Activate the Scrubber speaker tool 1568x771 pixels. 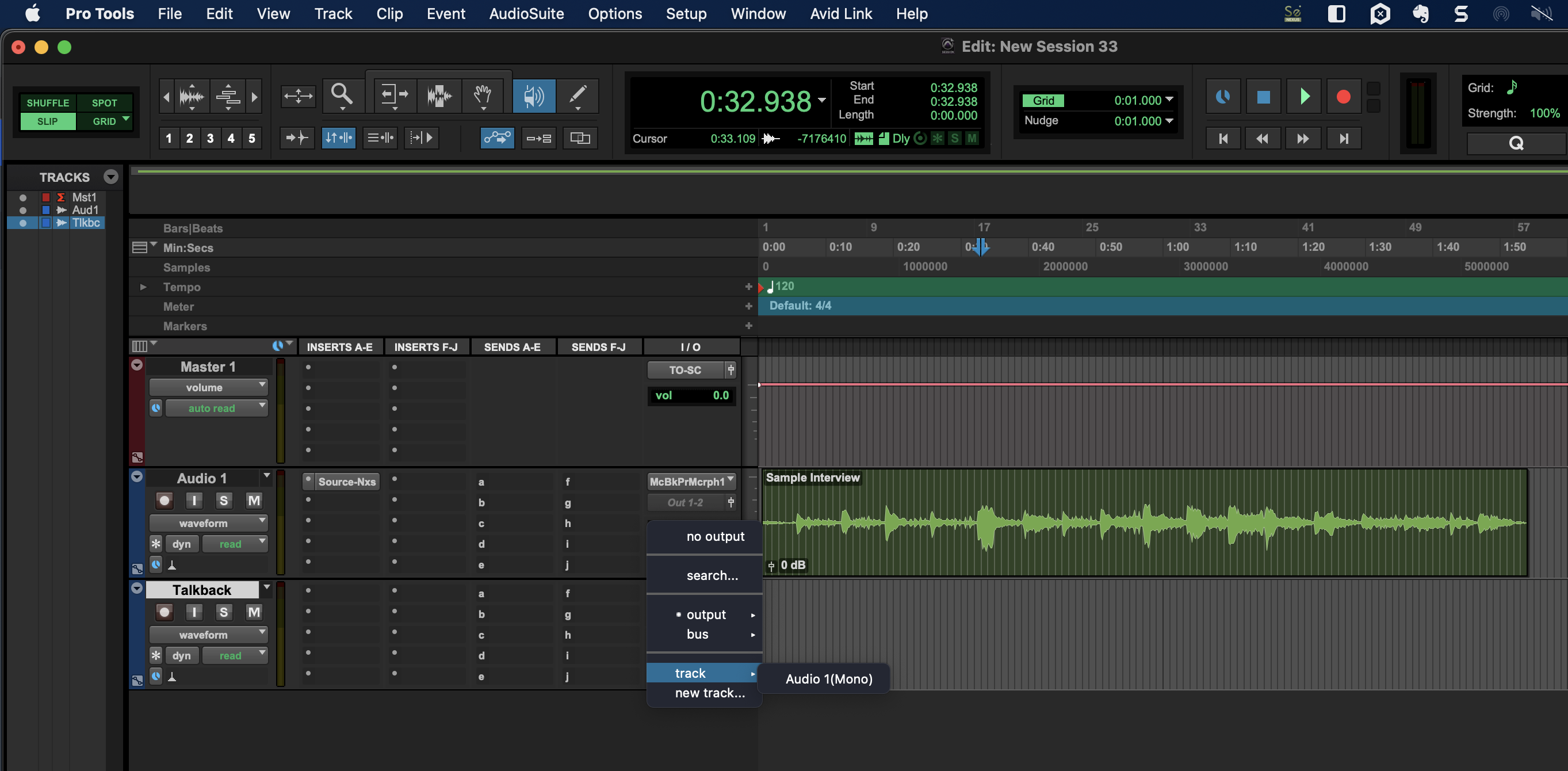pos(534,96)
